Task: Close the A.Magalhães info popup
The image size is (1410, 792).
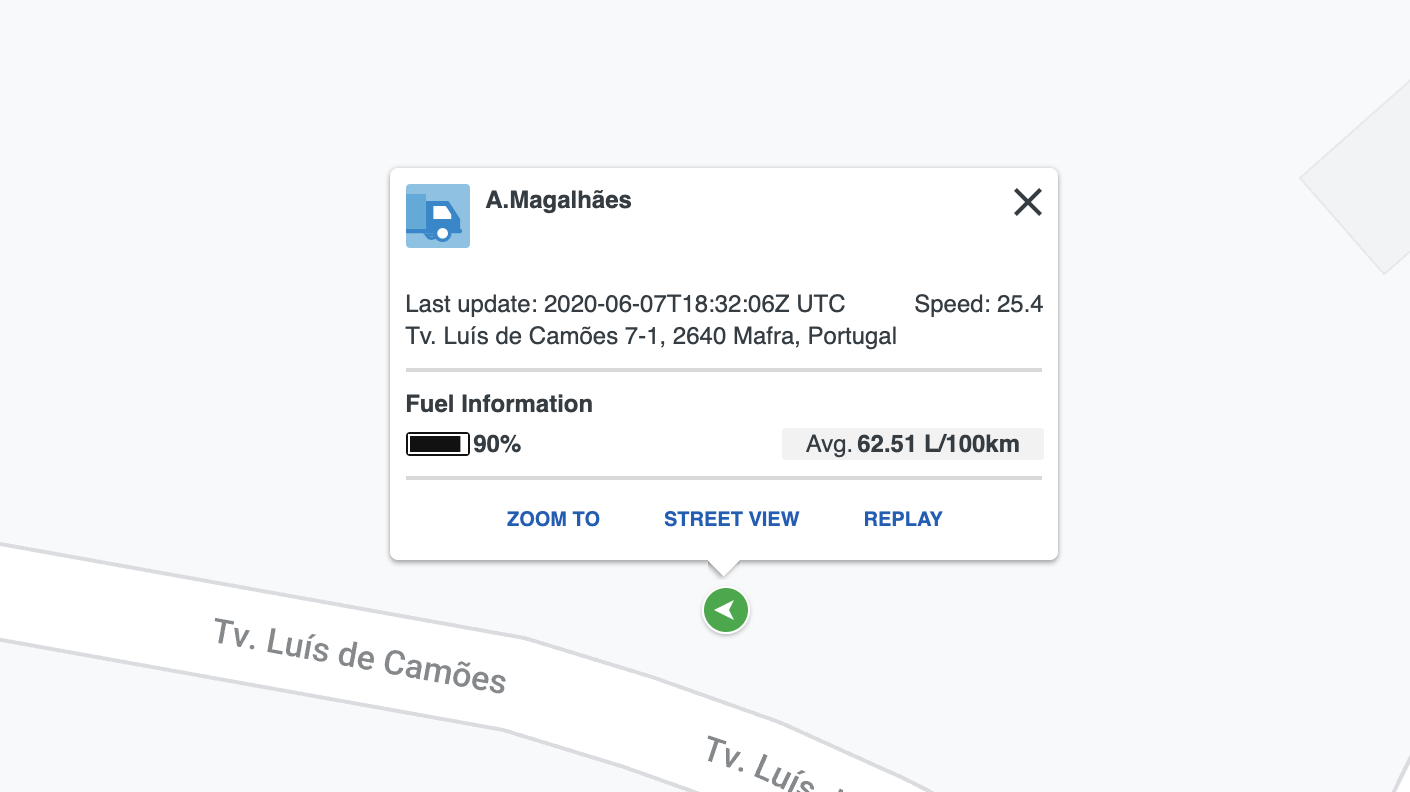Action: pyautogui.click(x=1028, y=203)
